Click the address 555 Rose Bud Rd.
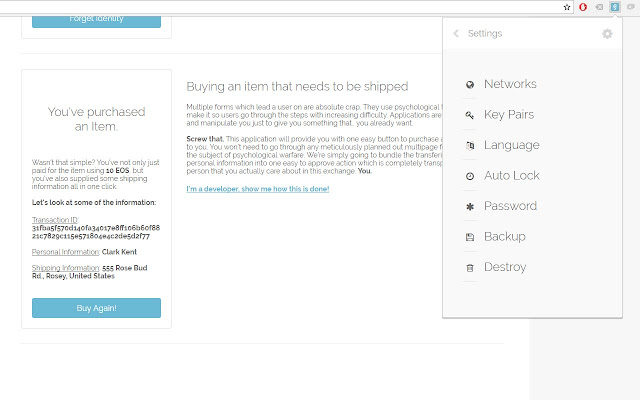Screen dimensions: 640x400 [x=90, y=272]
